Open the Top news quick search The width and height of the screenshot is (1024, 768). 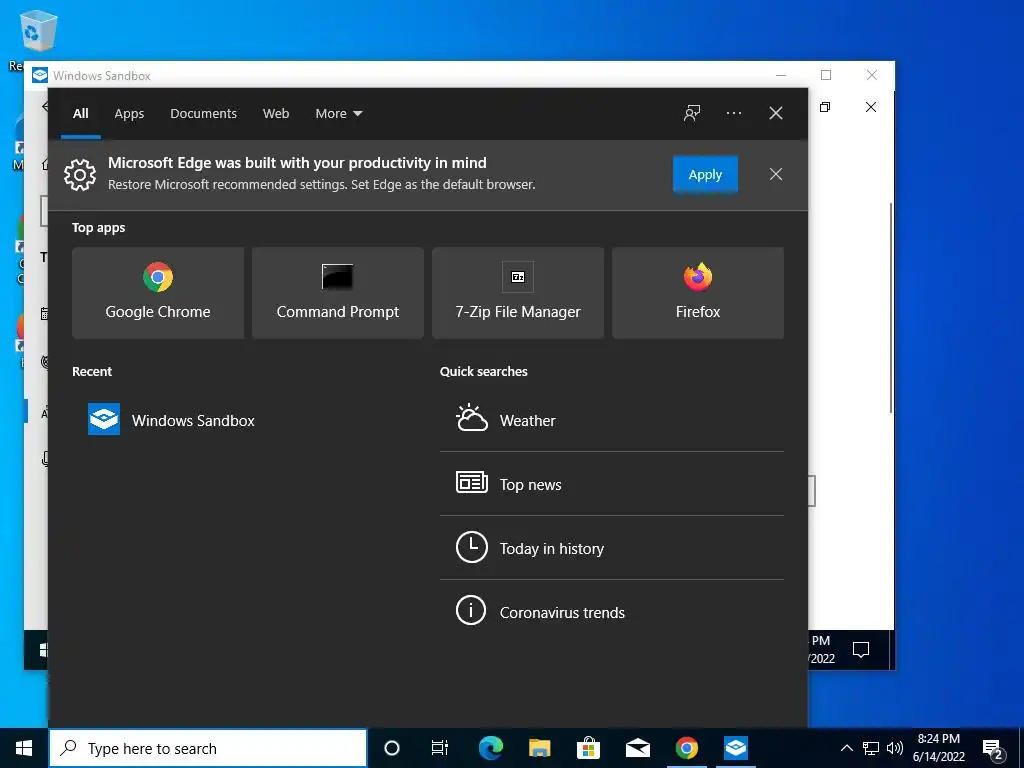tap(612, 484)
